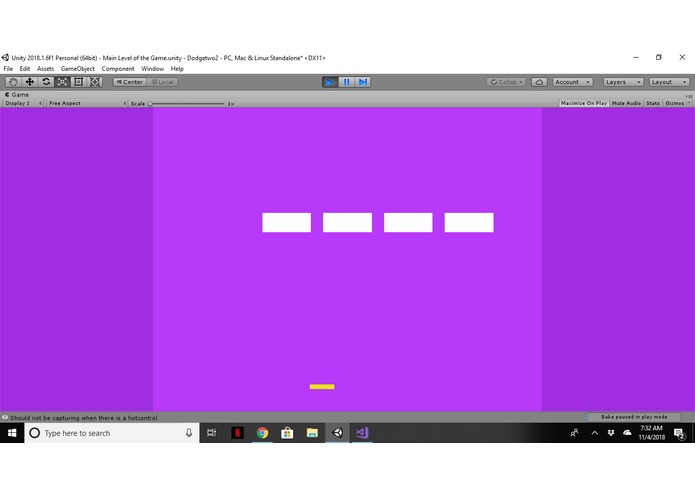Open the Collab dropdown
Screen dimensions: 695x494
pos(506,82)
